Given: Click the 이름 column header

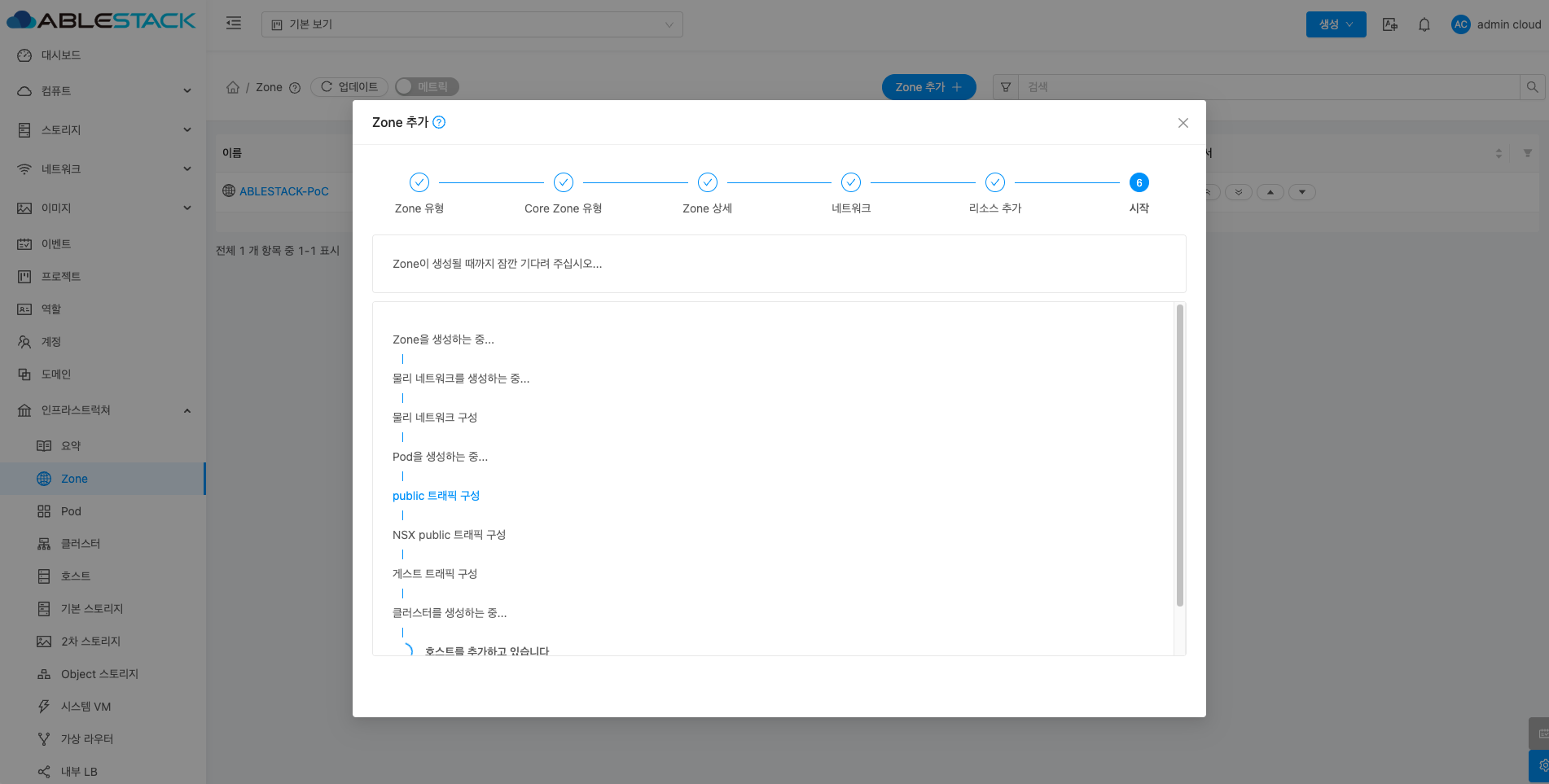Looking at the screenshot, I should point(232,153).
